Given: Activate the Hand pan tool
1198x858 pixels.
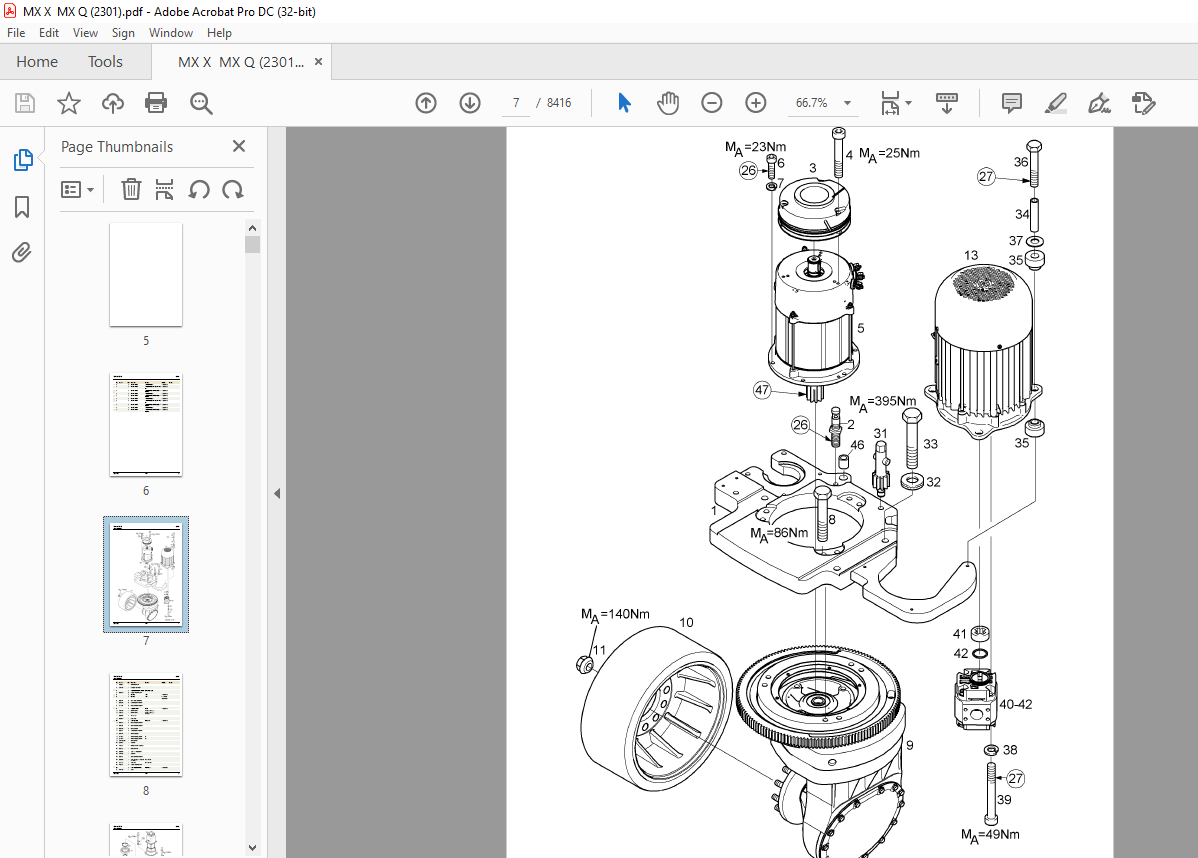Looking at the screenshot, I should click(x=668, y=103).
